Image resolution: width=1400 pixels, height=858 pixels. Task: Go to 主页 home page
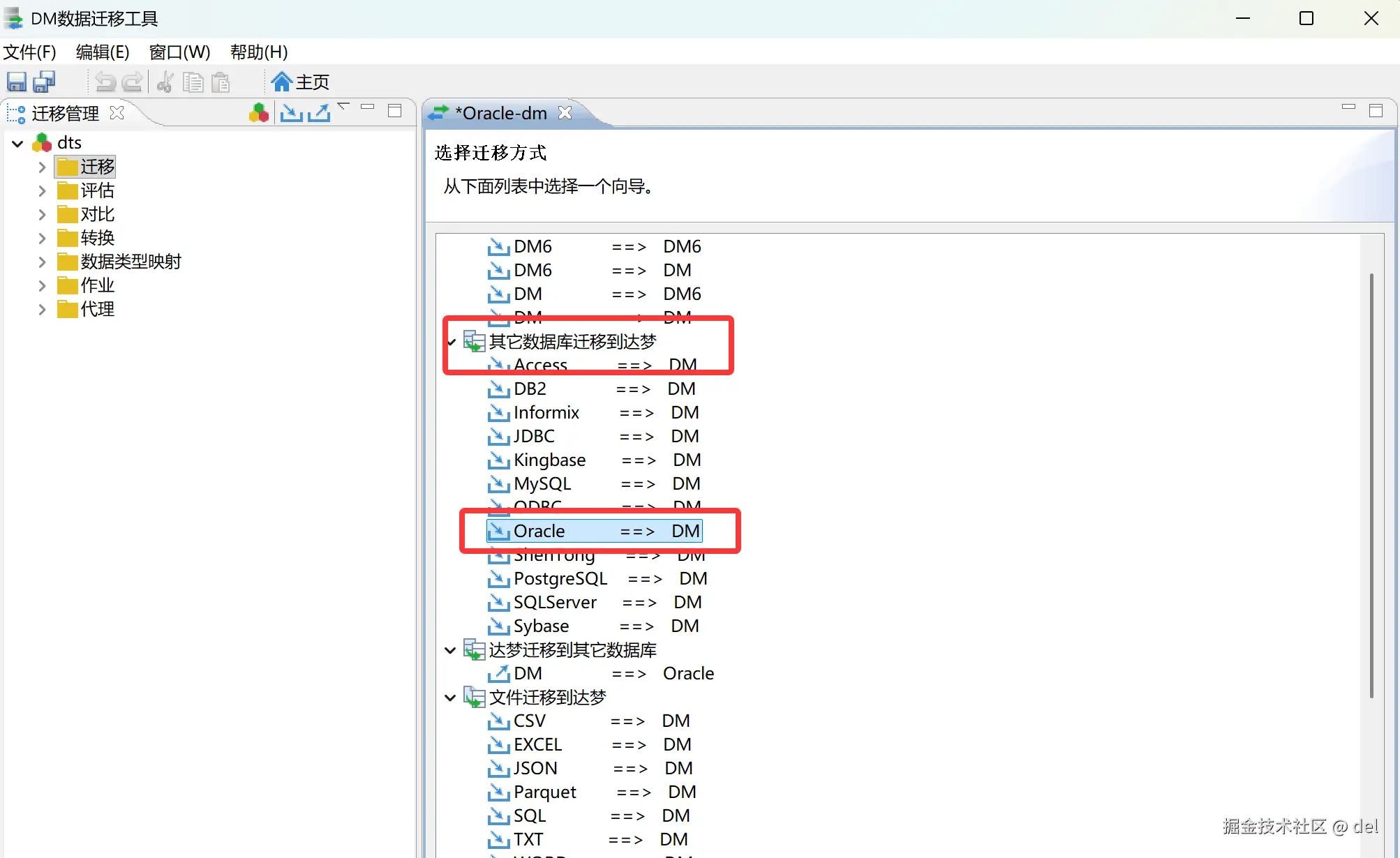click(x=300, y=82)
